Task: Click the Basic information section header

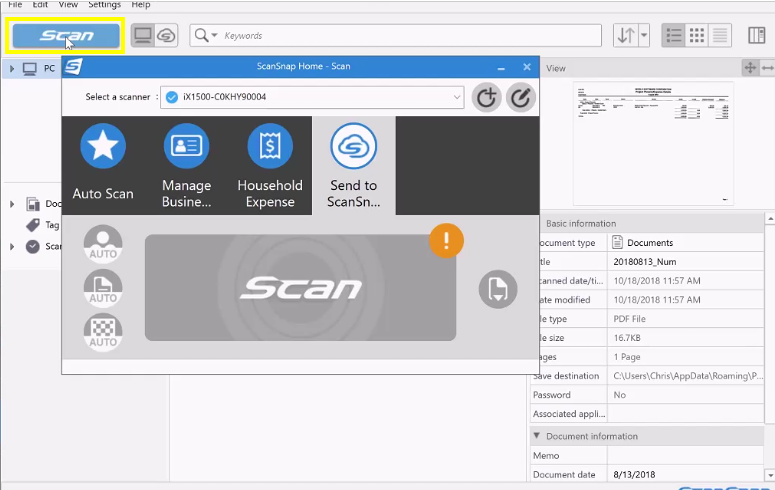Action: (651, 223)
